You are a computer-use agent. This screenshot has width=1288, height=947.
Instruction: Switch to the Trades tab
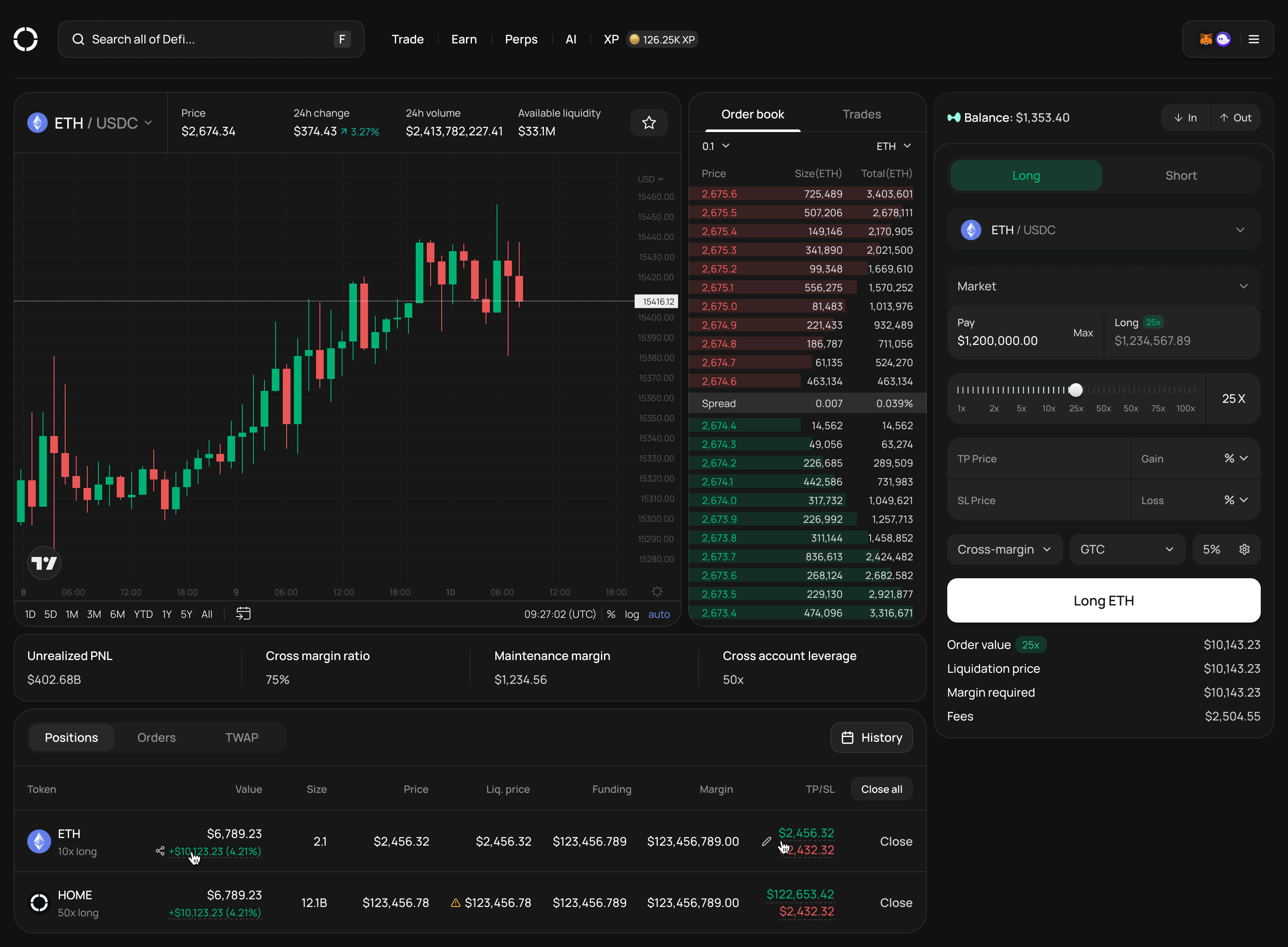pos(861,115)
